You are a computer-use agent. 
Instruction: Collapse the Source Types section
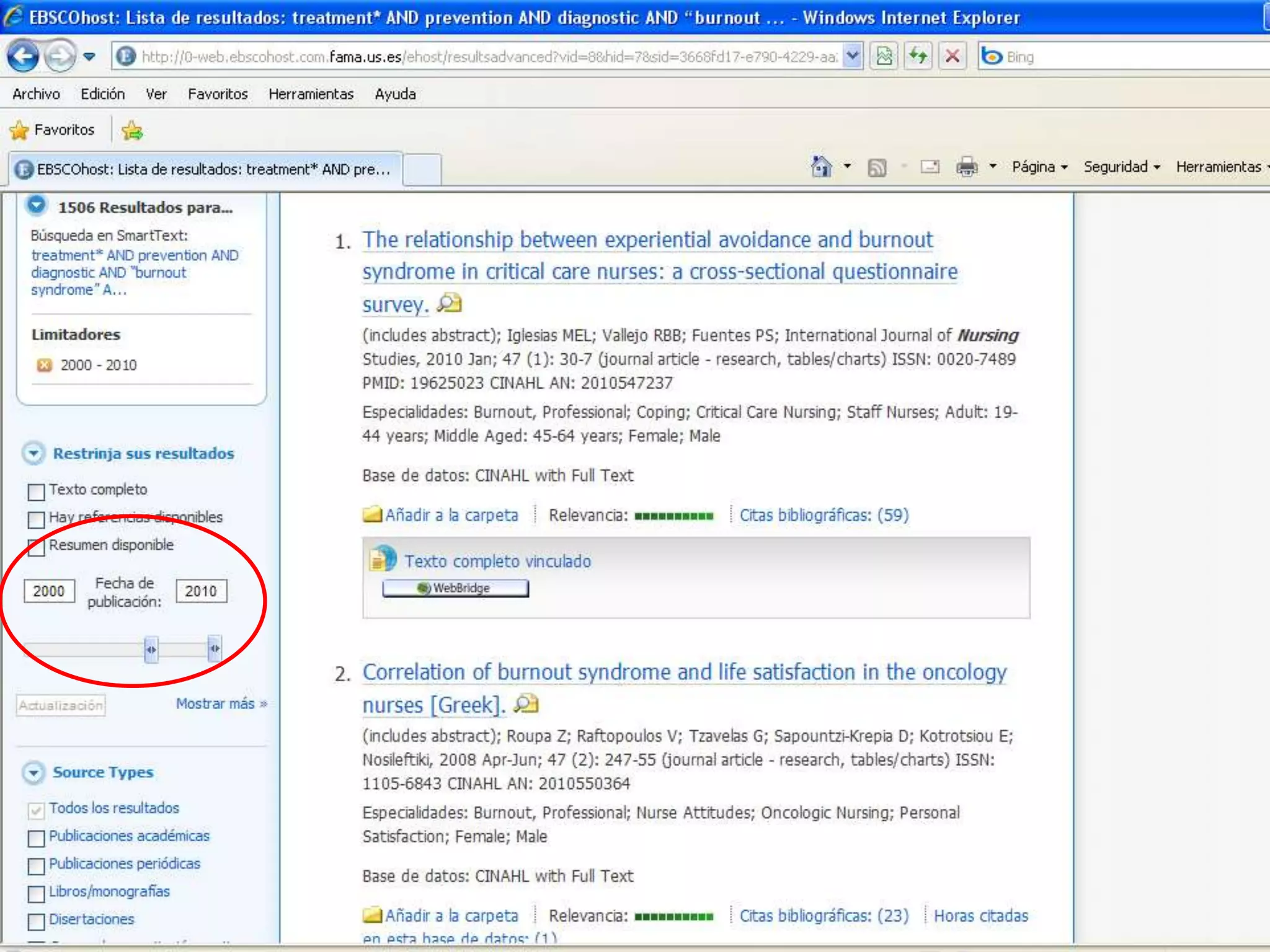(33, 773)
